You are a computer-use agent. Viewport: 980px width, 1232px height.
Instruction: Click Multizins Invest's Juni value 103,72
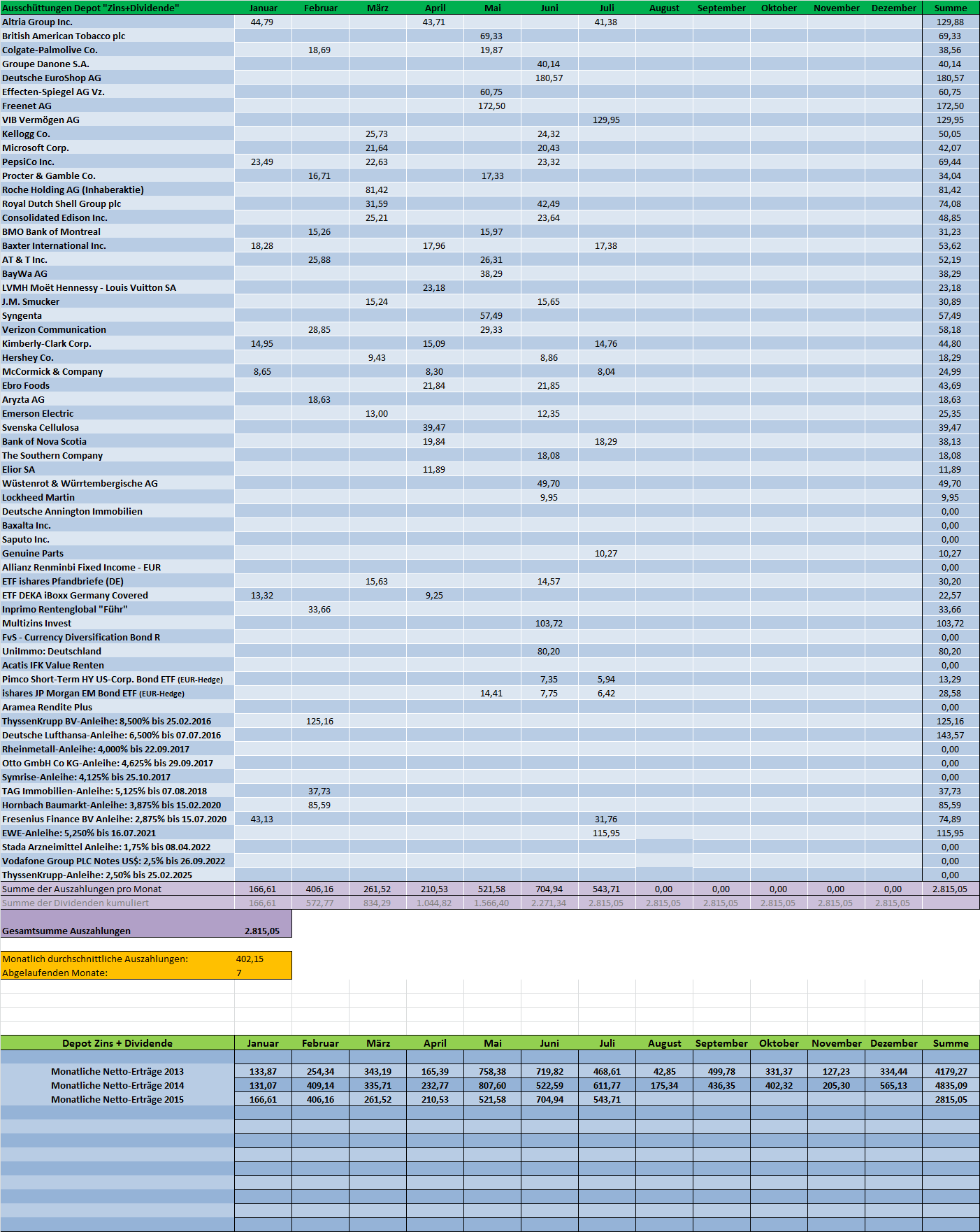coord(549,623)
